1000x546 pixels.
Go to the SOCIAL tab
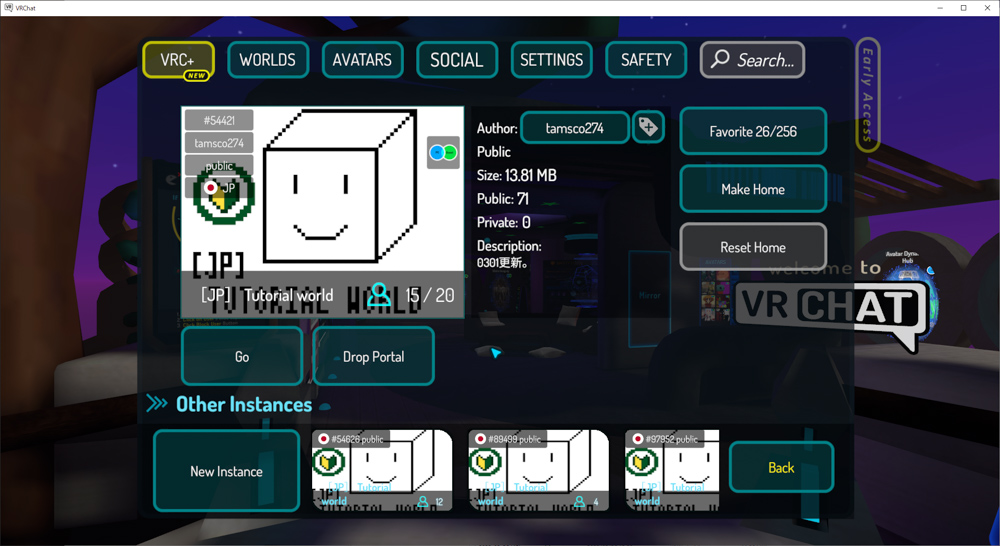(457, 60)
